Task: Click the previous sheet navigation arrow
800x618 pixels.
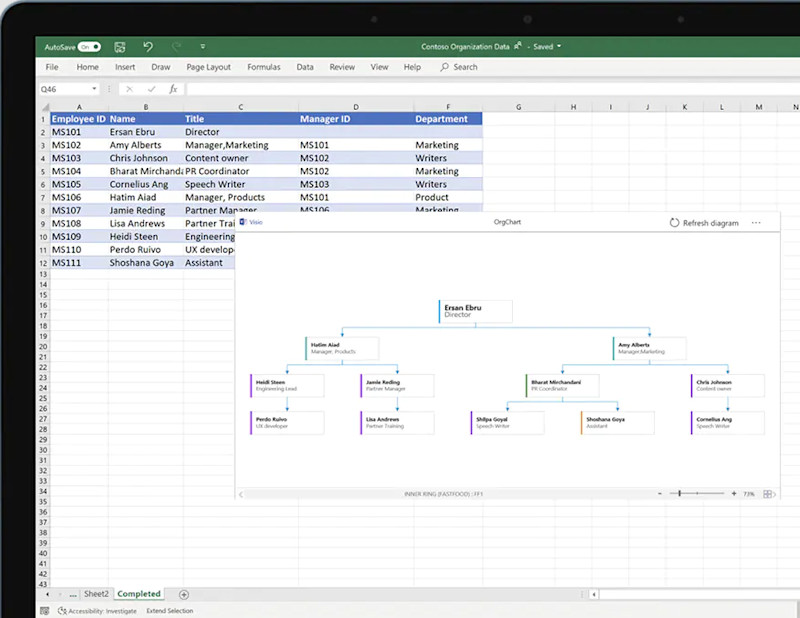Action: pyautogui.click(x=47, y=595)
